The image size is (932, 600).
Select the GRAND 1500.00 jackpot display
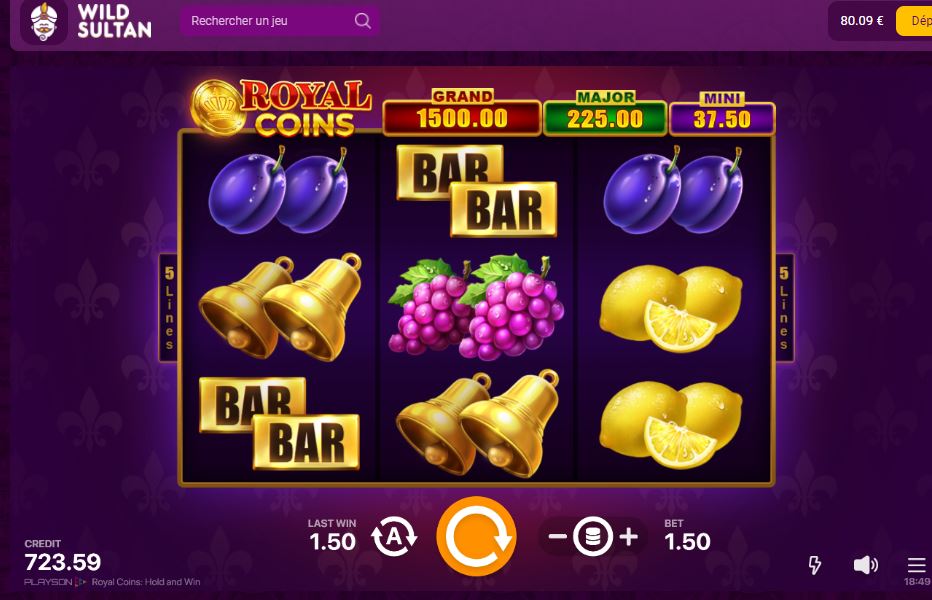[x=462, y=112]
